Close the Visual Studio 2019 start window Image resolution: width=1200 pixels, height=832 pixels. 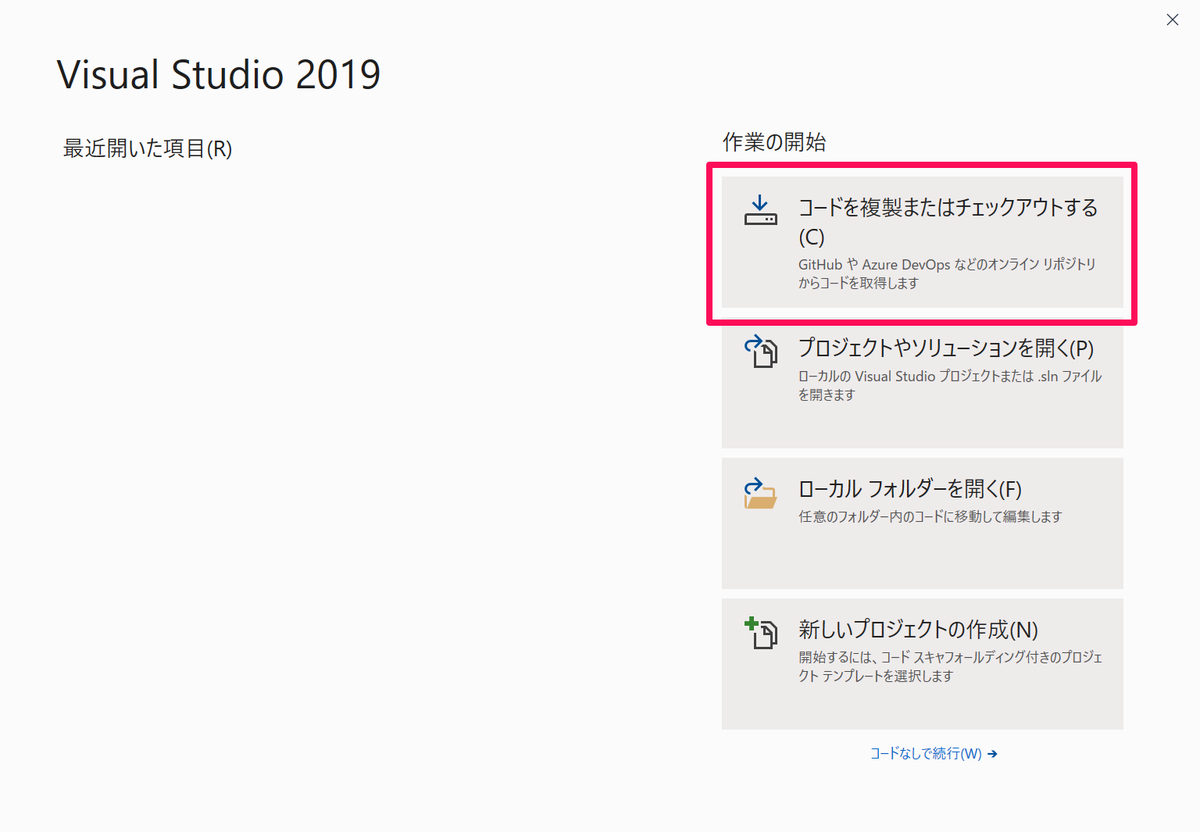[1172, 19]
